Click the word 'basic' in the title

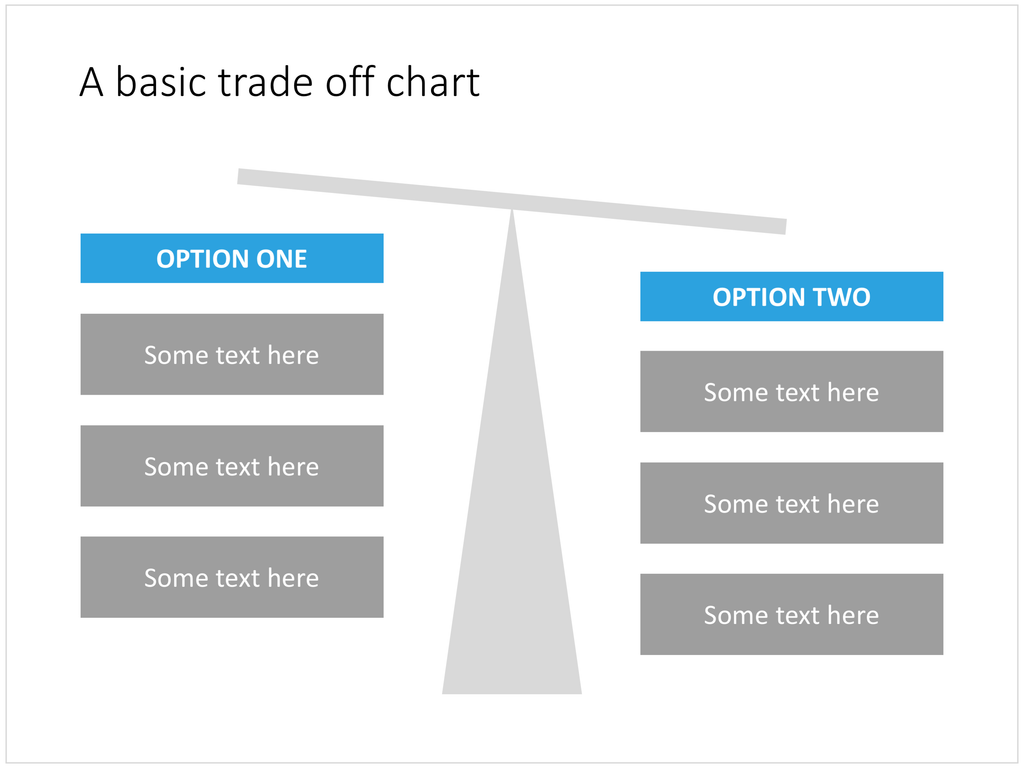(x=161, y=82)
